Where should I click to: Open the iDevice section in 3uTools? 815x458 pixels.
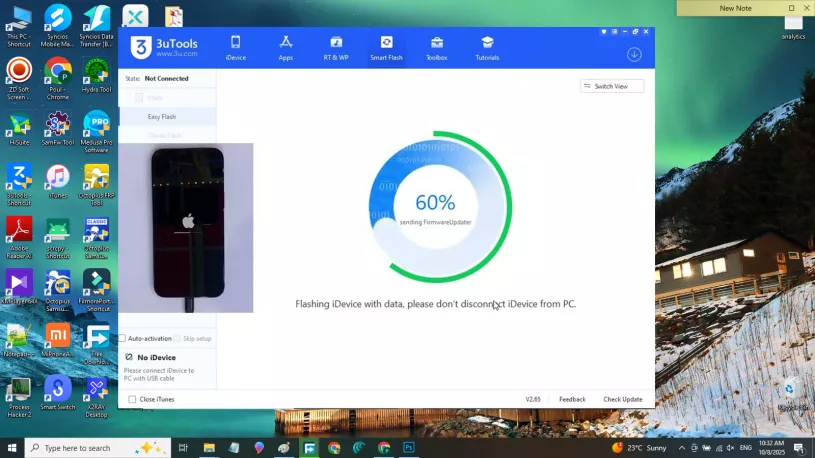235,47
